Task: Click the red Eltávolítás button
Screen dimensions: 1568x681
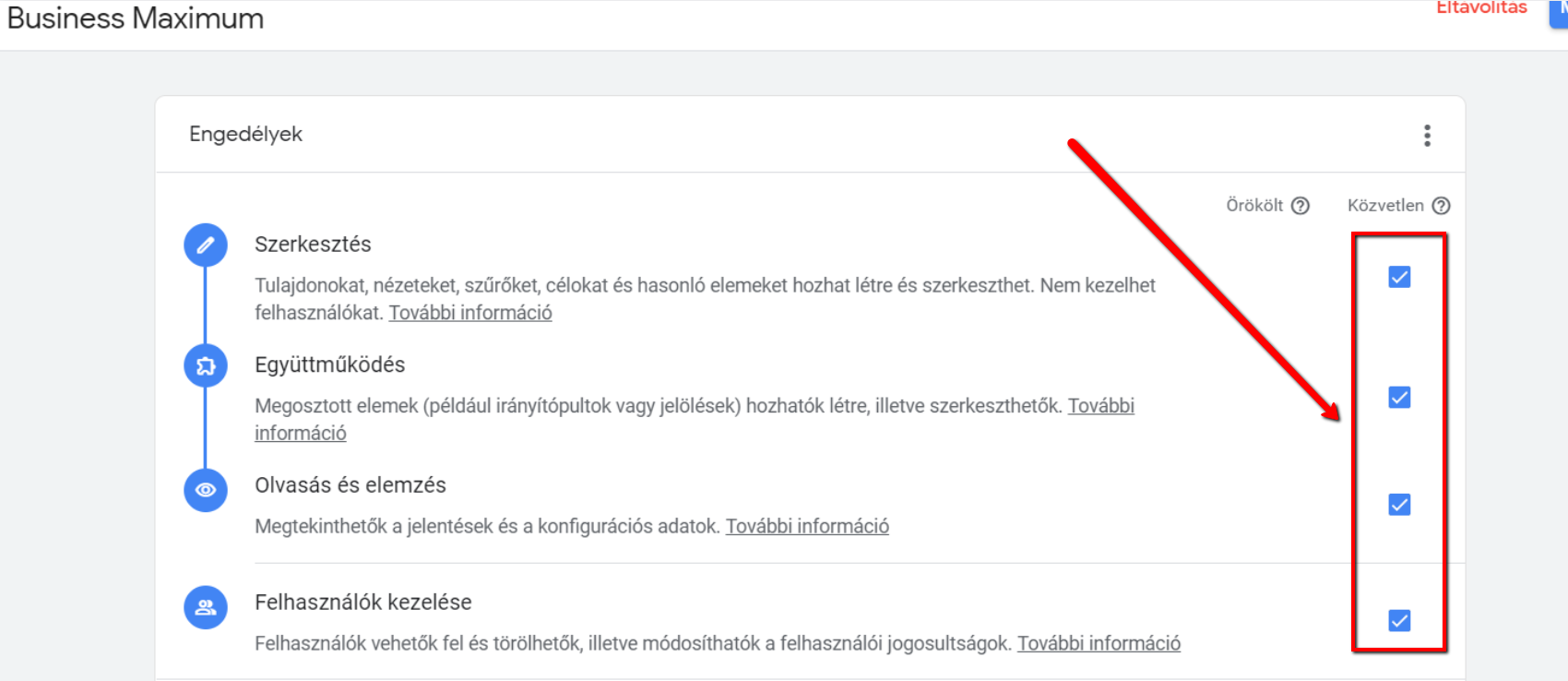Action: tap(1481, 7)
